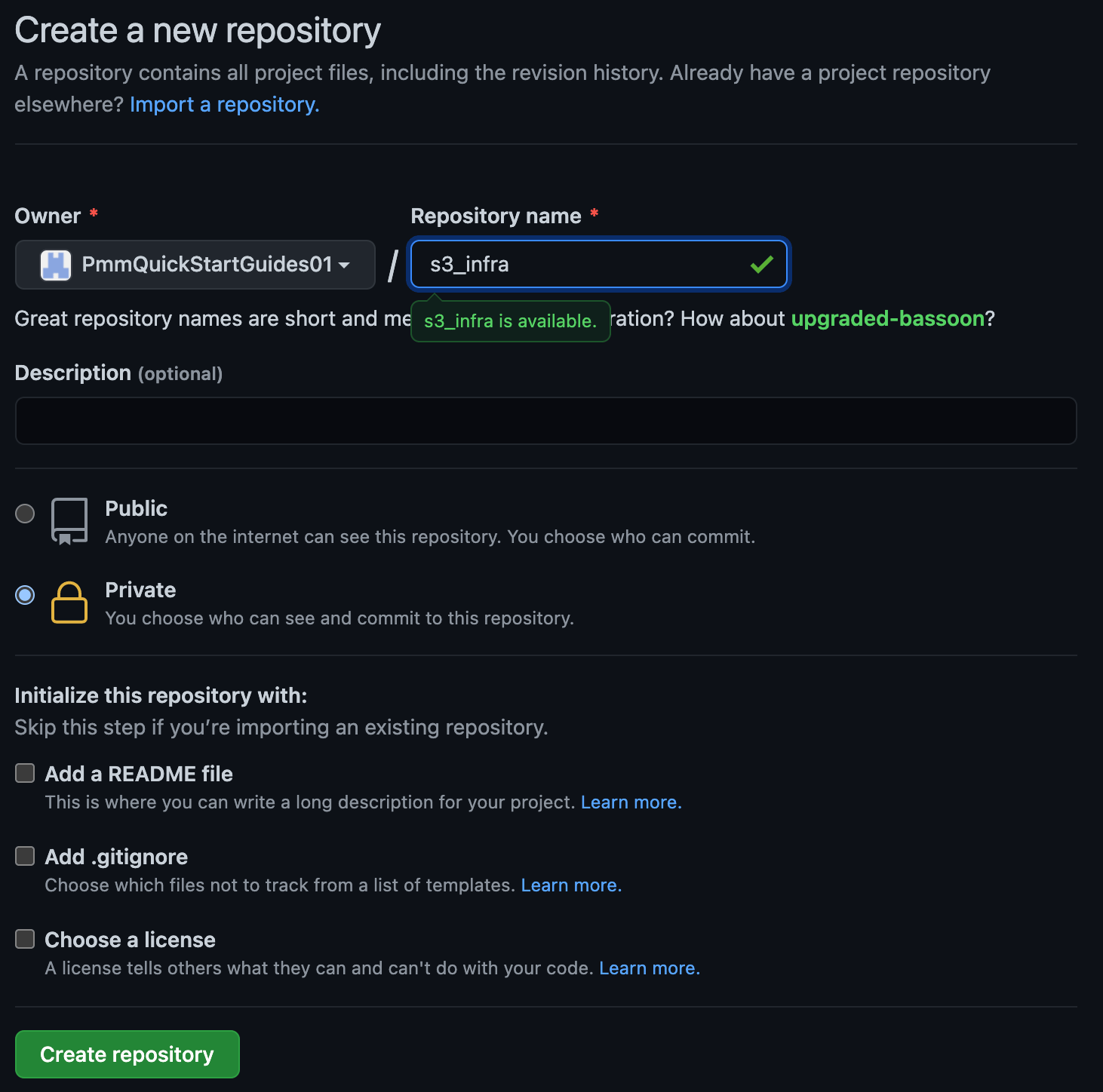Click the PmmQuickStartGuides01 owner avatar icon

(x=56, y=265)
